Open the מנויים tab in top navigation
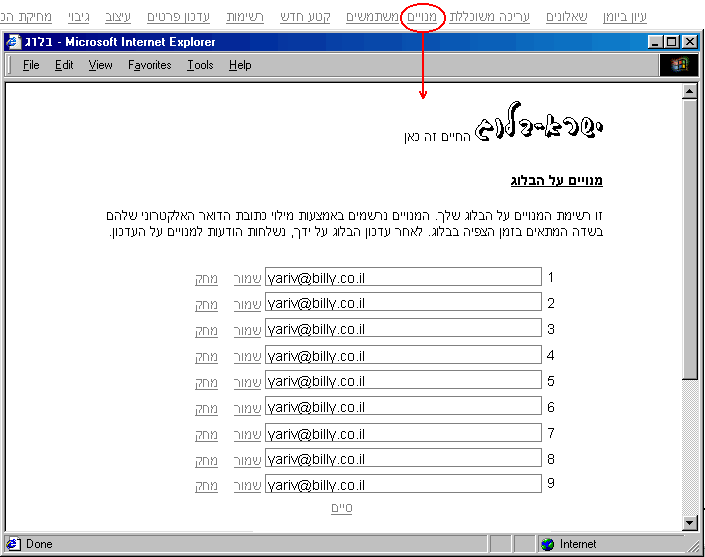 click(422, 17)
